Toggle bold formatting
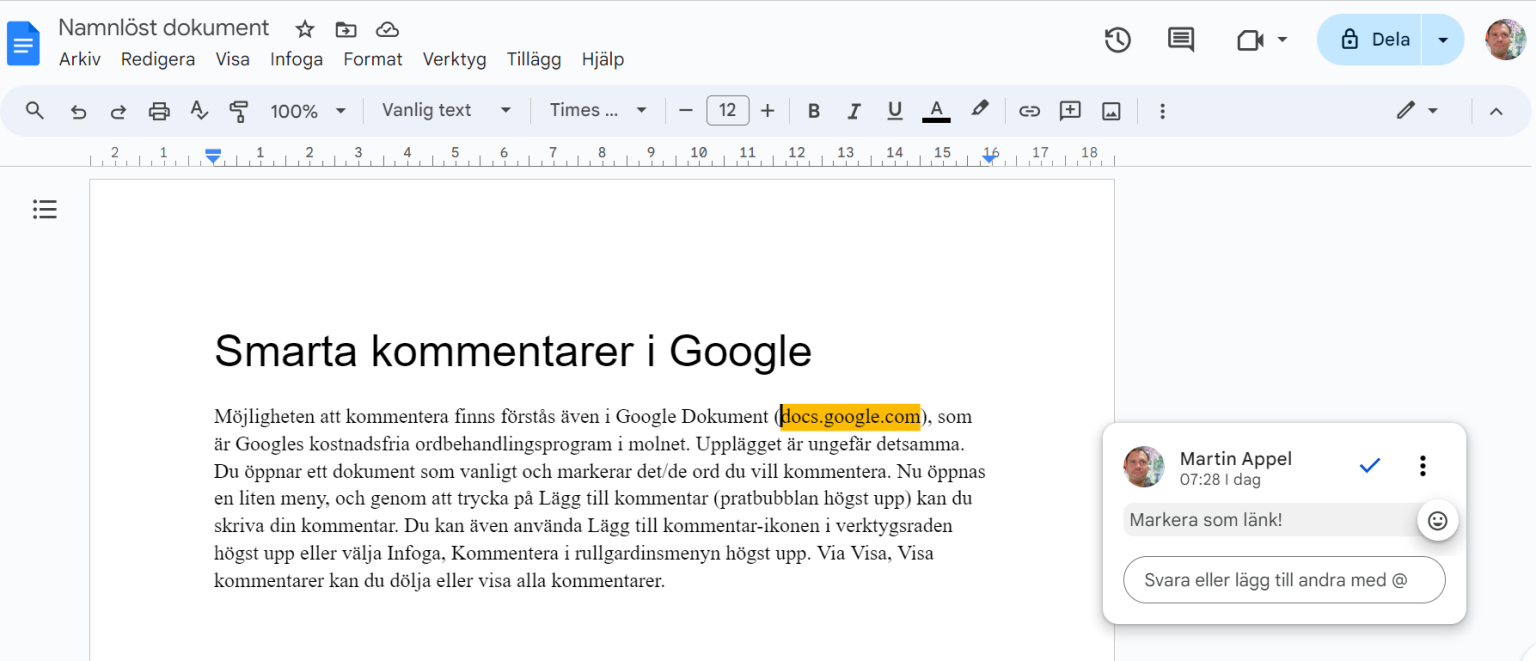Viewport: 1536px width, 661px height. tap(814, 110)
